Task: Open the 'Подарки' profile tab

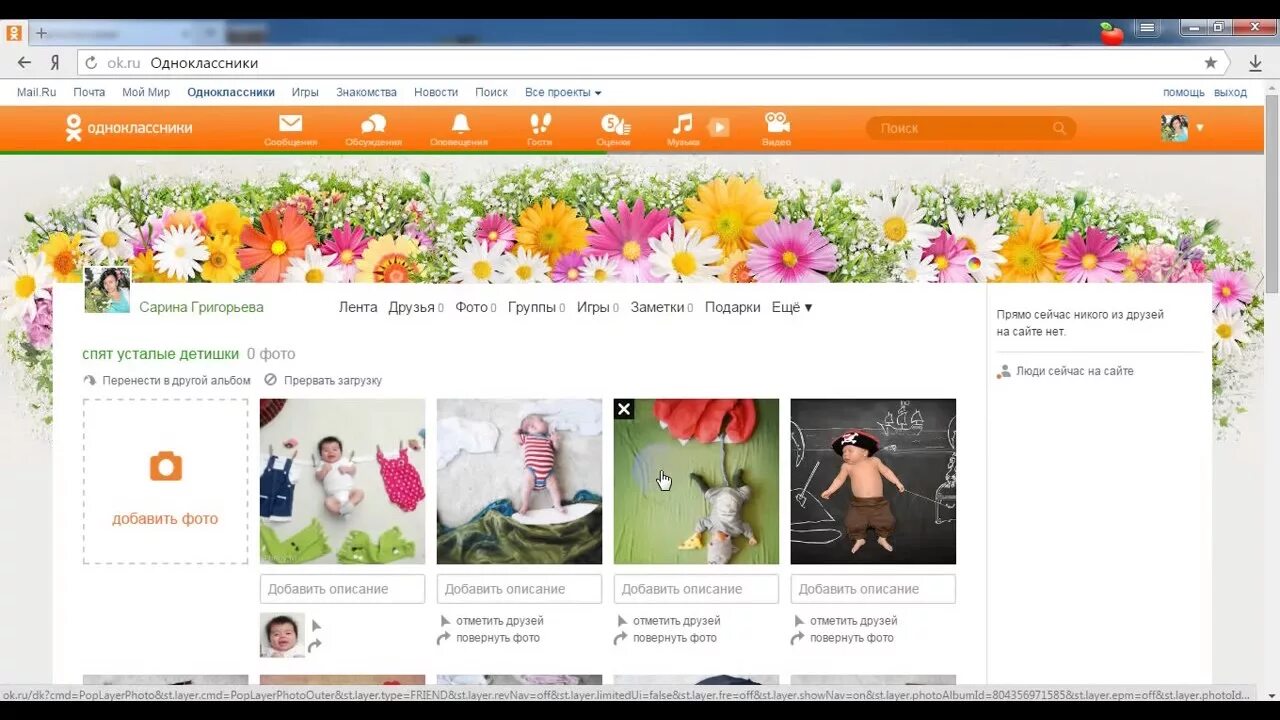Action: pos(733,307)
